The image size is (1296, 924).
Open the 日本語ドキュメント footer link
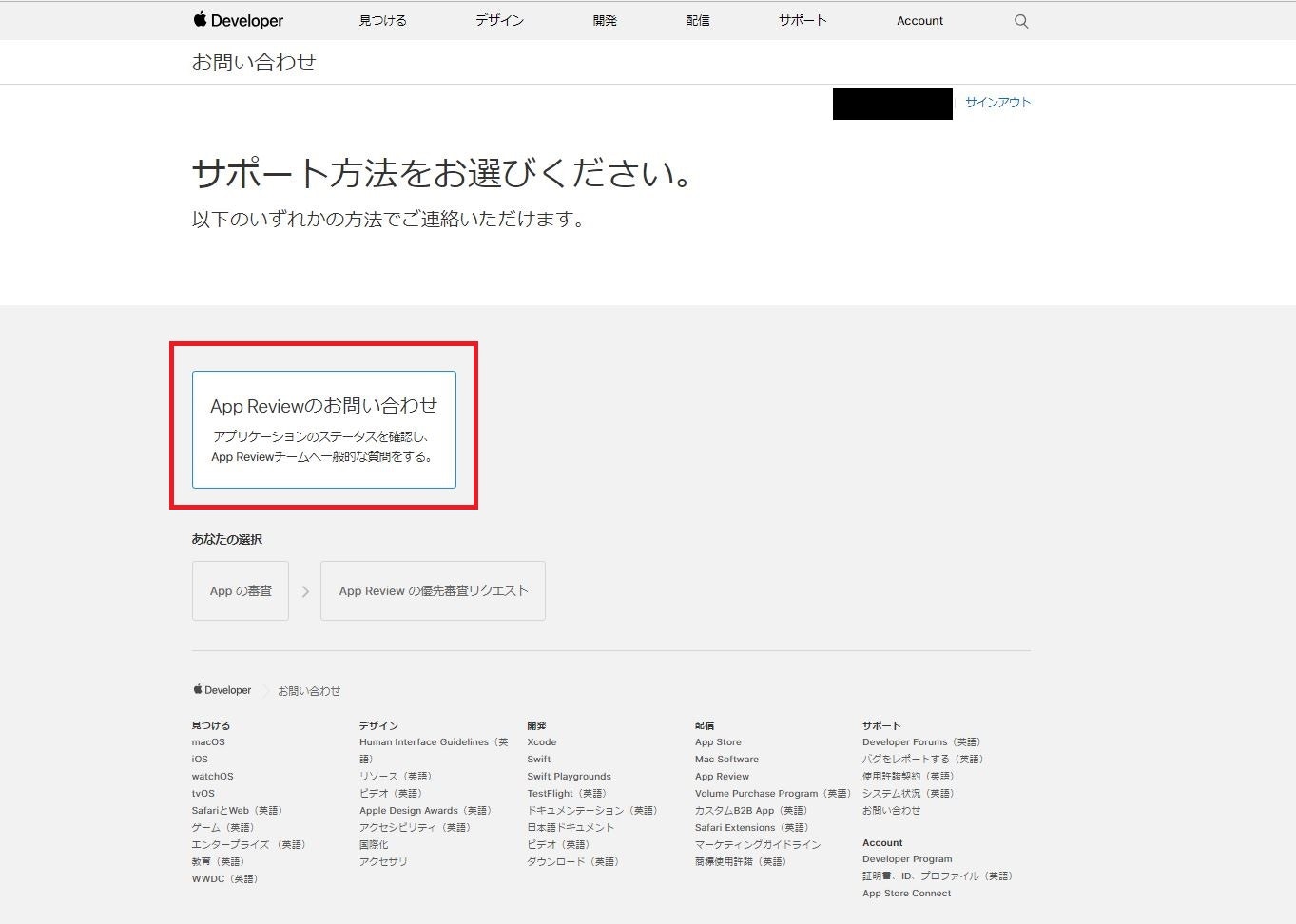coord(571,828)
